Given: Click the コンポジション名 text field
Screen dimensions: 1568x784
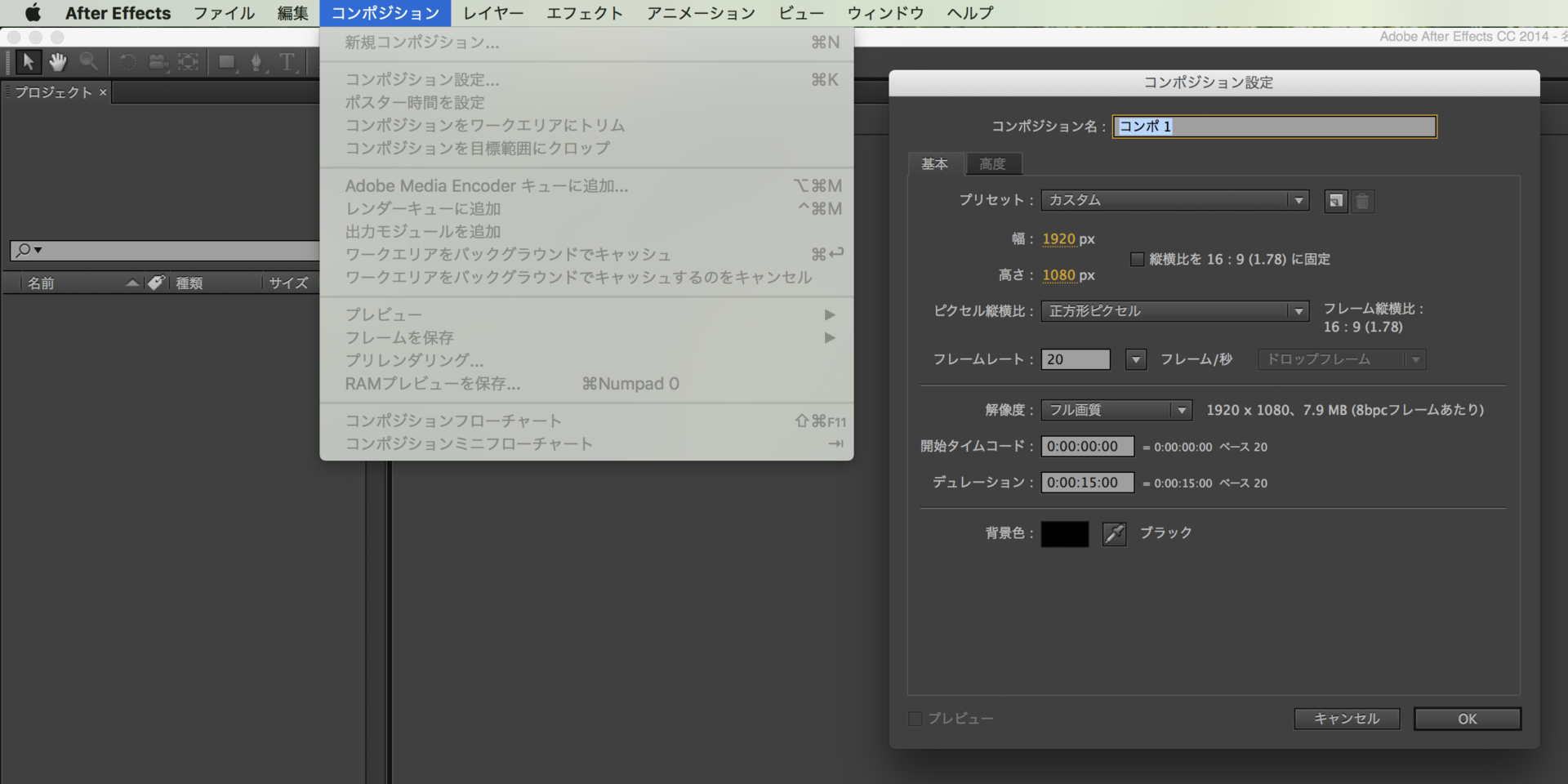Looking at the screenshot, I should [x=1275, y=127].
